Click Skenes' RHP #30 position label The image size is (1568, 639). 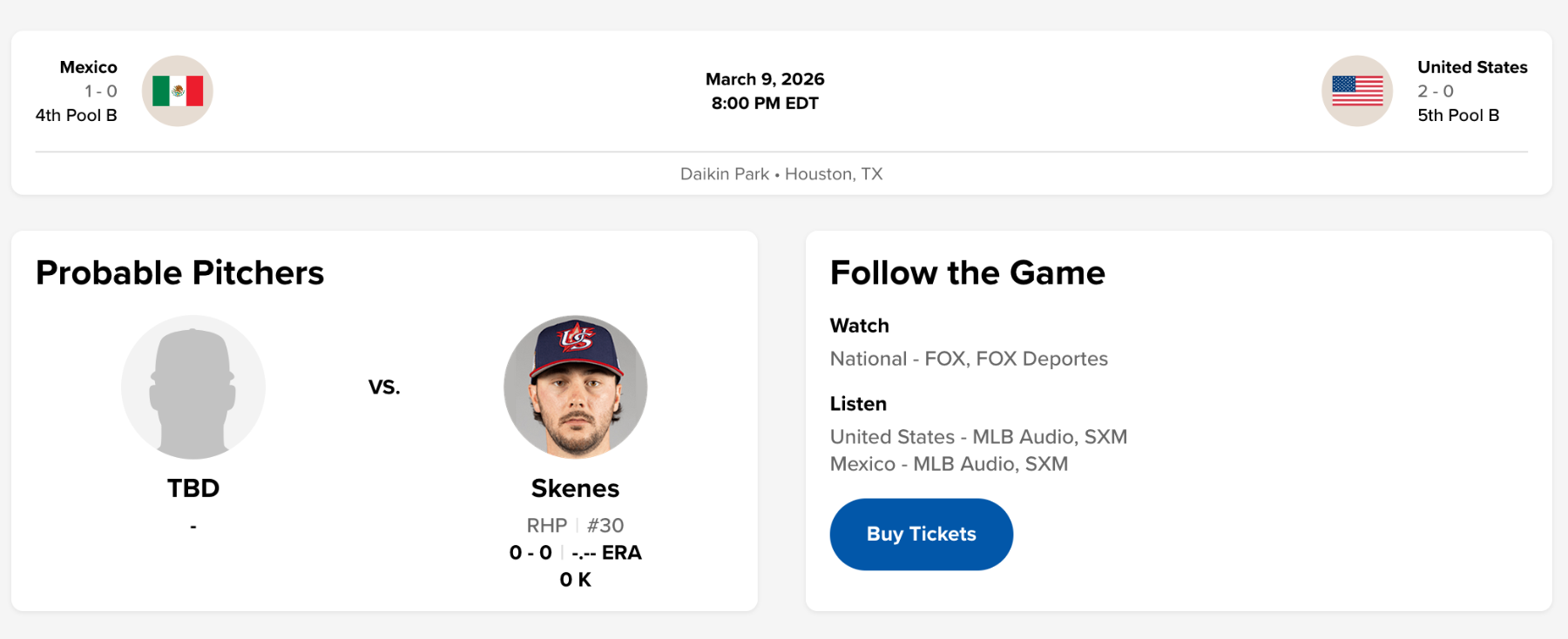pyautogui.click(x=575, y=526)
